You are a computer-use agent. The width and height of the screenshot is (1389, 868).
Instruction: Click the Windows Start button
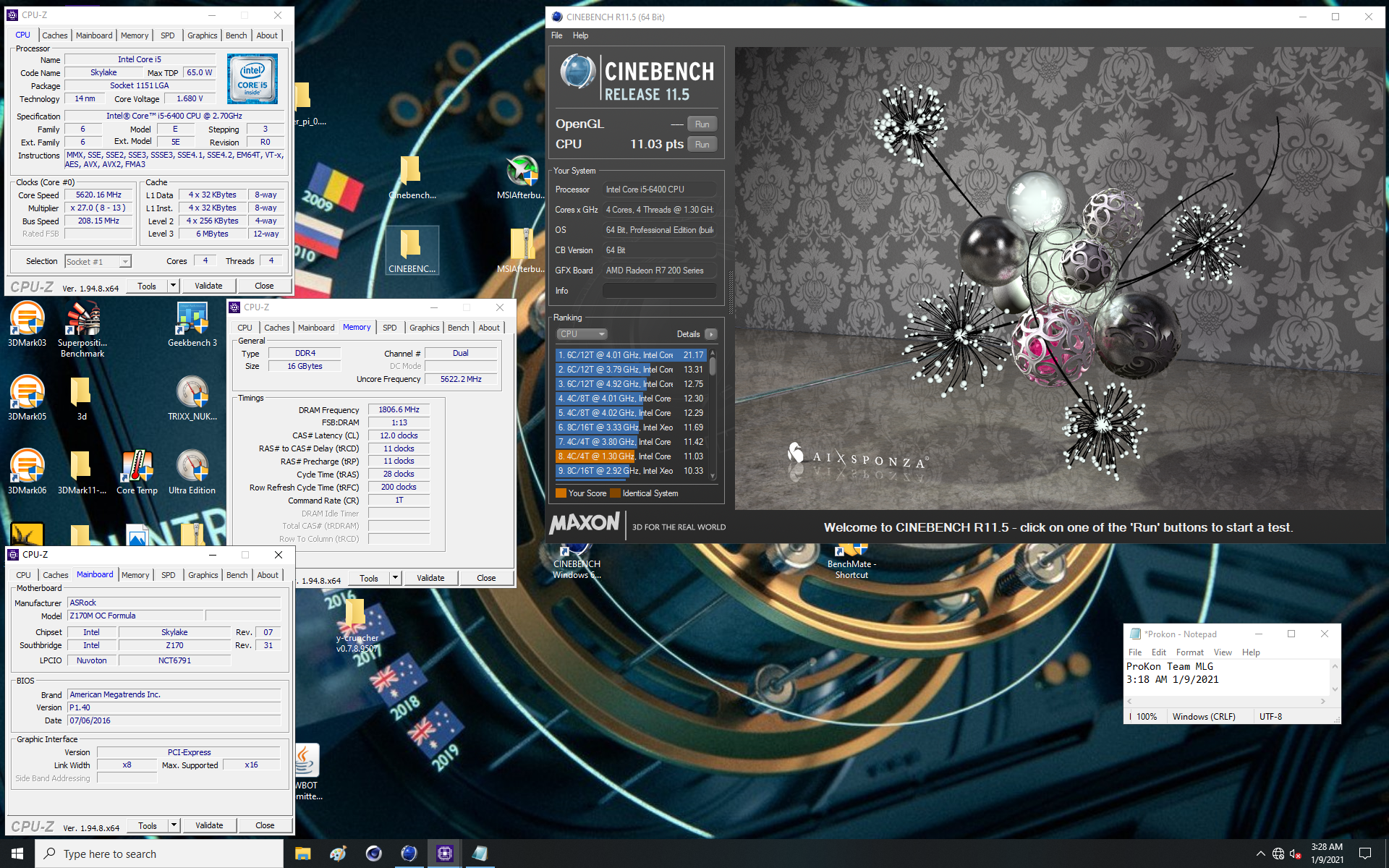click(x=17, y=854)
